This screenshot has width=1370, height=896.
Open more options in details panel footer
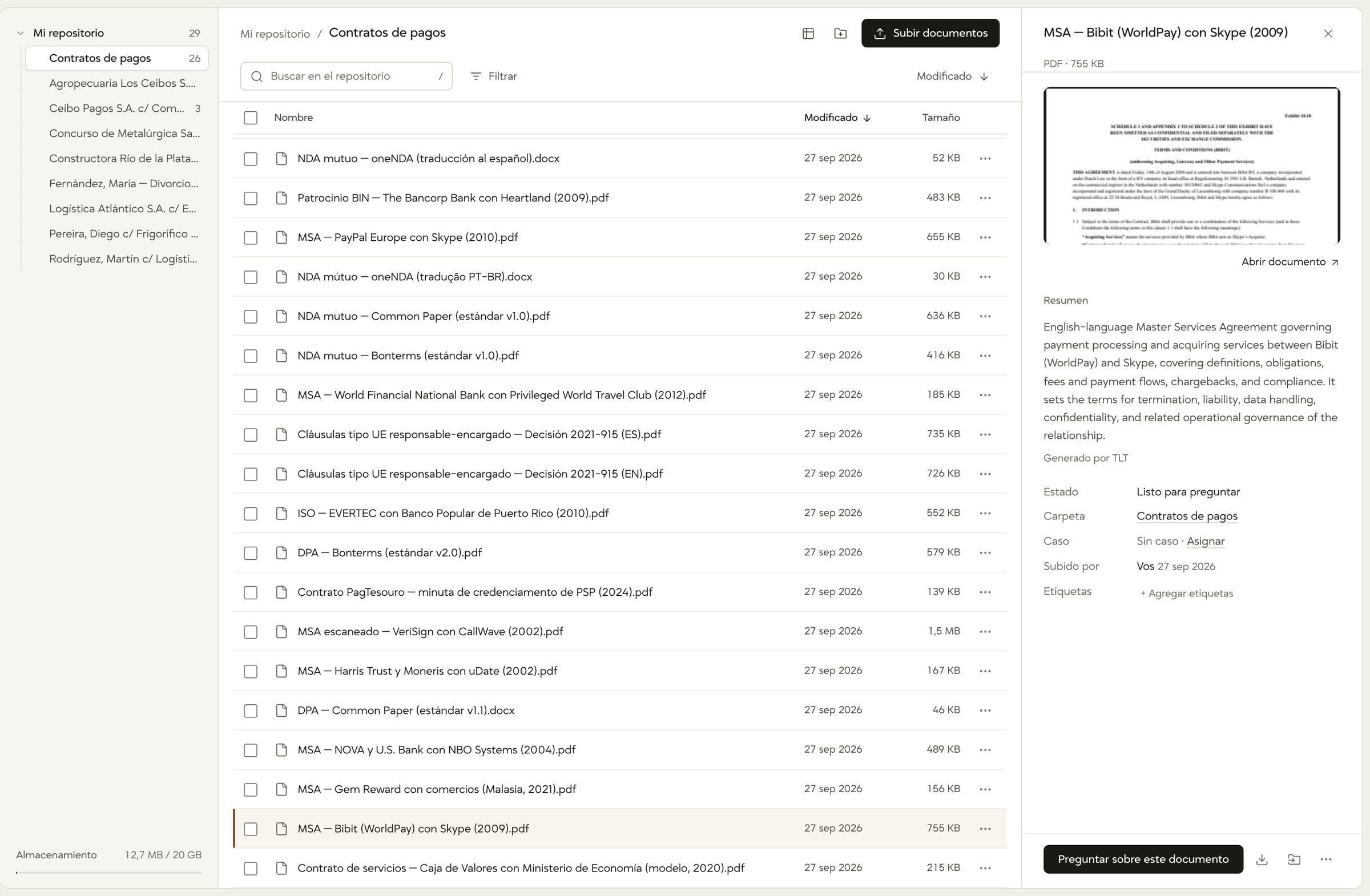click(x=1326, y=859)
